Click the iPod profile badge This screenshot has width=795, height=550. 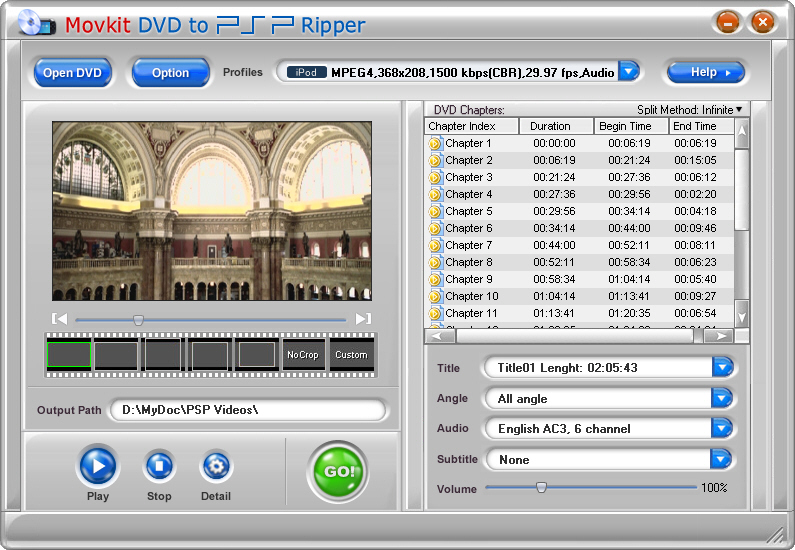pyautogui.click(x=306, y=72)
